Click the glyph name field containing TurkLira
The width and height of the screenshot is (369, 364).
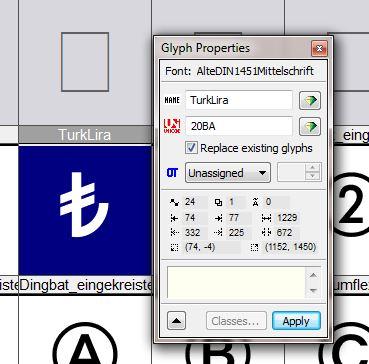239,100
